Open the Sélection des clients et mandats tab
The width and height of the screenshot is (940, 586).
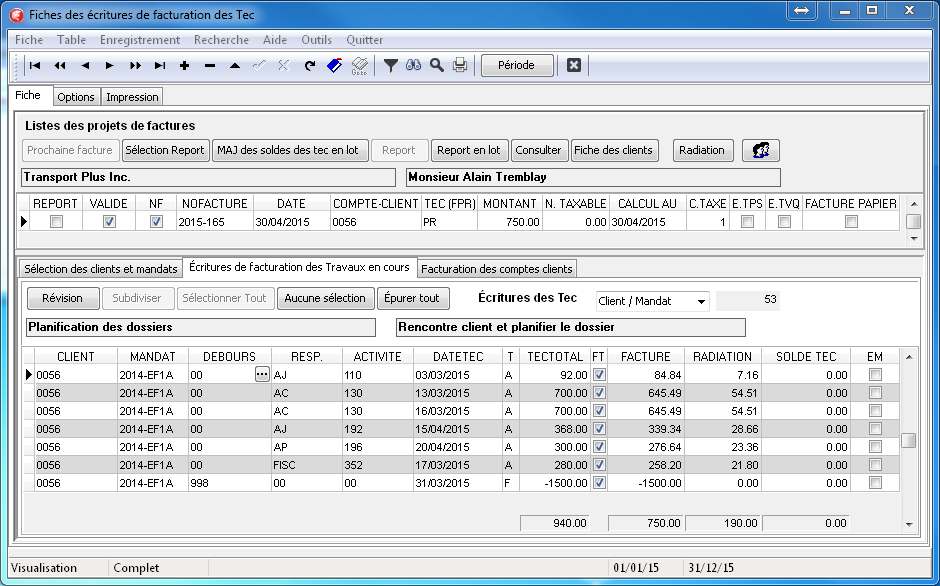click(101, 269)
